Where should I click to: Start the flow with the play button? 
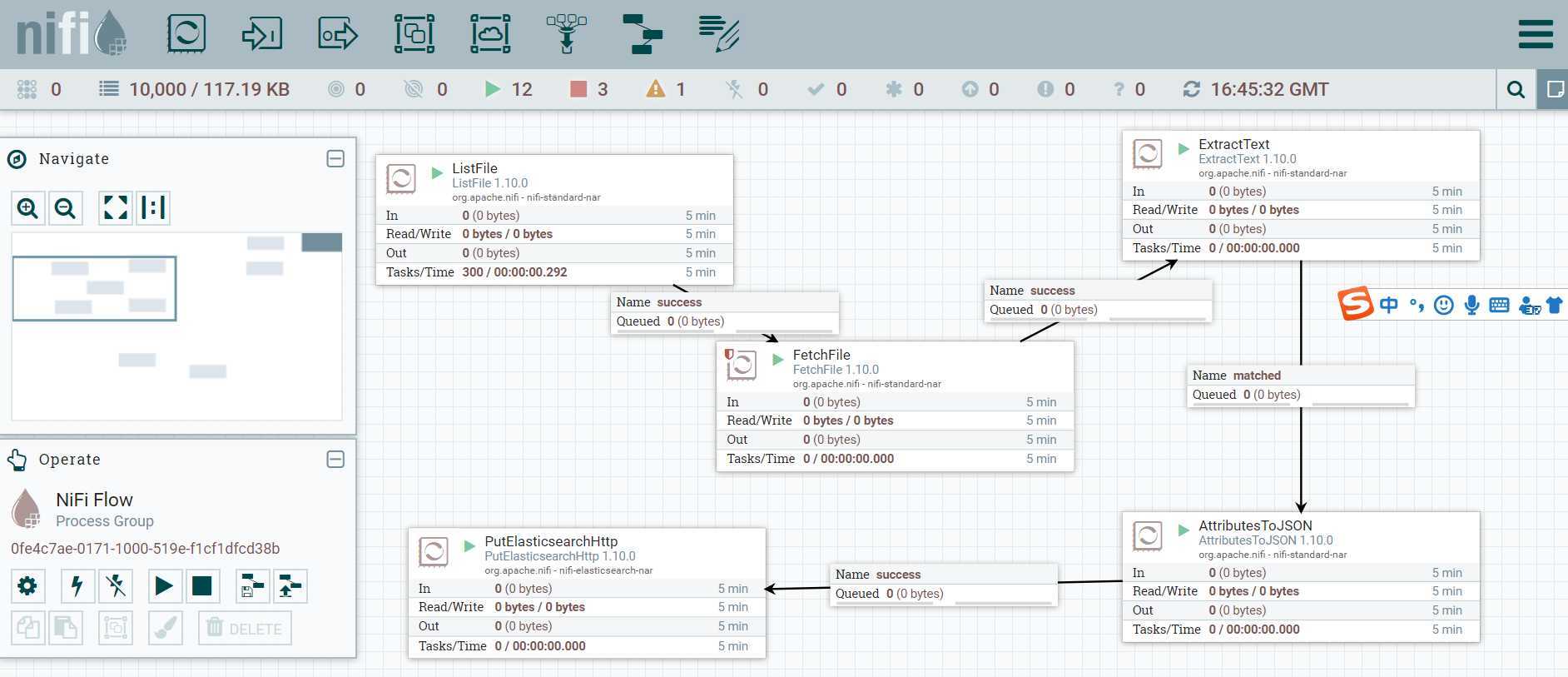click(165, 586)
